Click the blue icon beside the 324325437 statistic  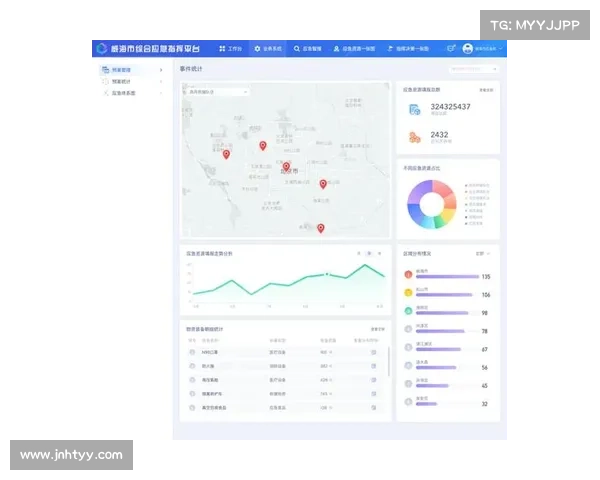(x=414, y=109)
